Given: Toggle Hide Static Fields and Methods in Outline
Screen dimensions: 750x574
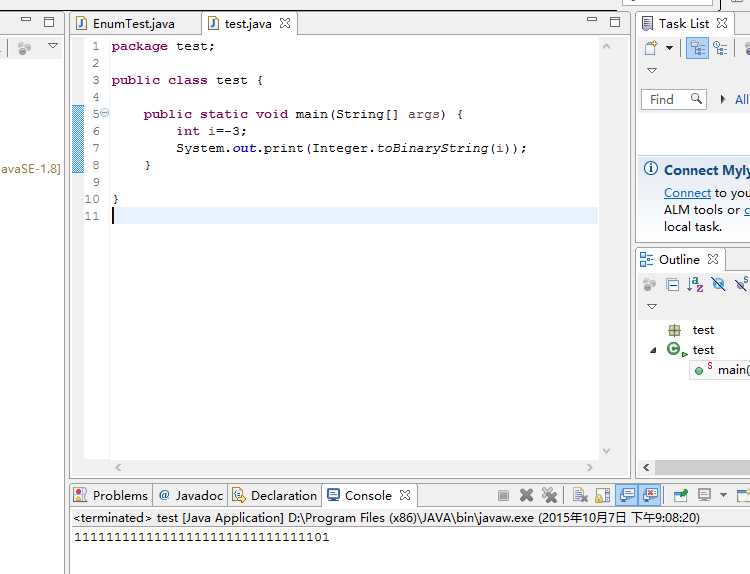Looking at the screenshot, I should pos(741,284).
